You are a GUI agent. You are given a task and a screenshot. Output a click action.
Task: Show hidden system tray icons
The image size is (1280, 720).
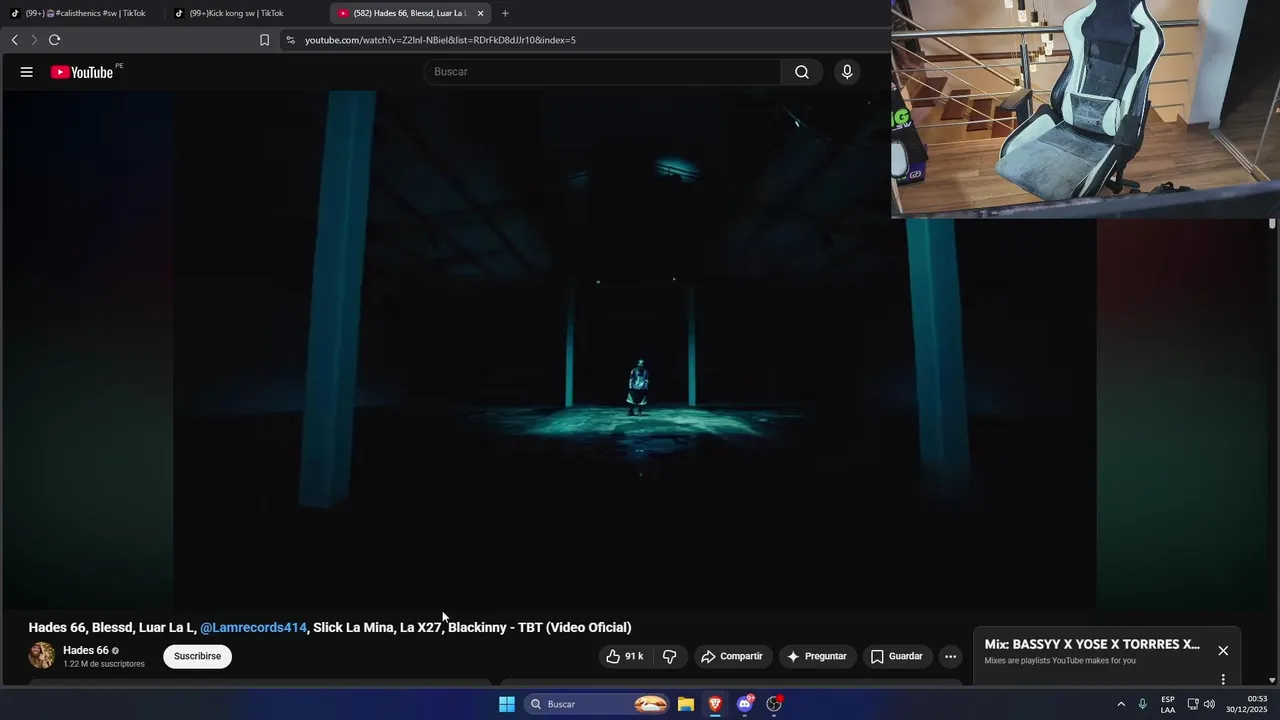[x=1121, y=704]
